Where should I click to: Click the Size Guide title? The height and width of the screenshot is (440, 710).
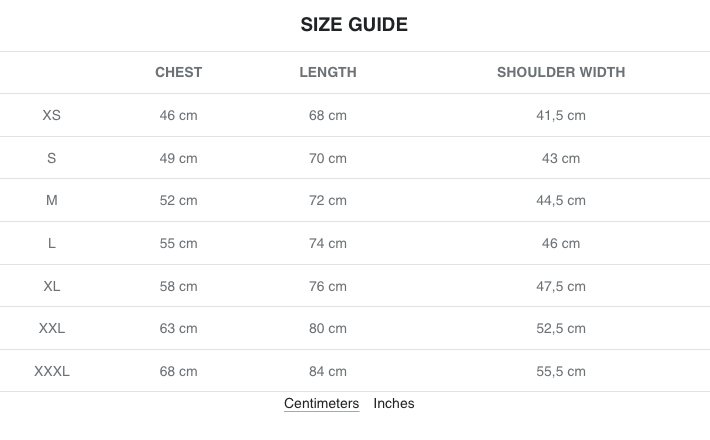click(354, 25)
